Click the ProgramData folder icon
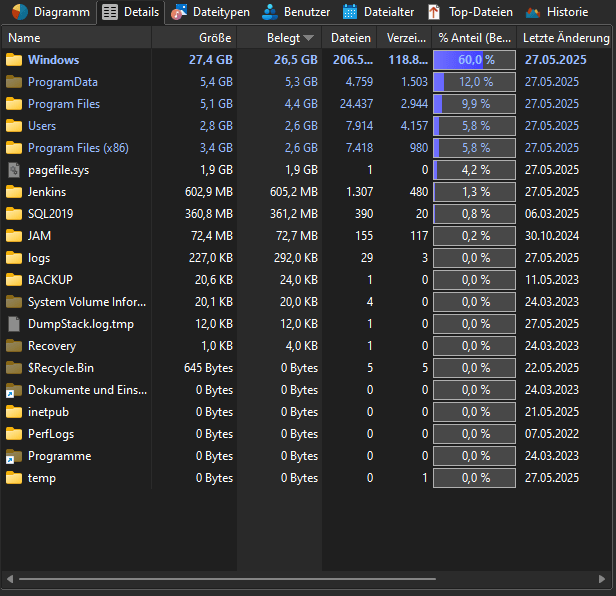 coord(14,82)
